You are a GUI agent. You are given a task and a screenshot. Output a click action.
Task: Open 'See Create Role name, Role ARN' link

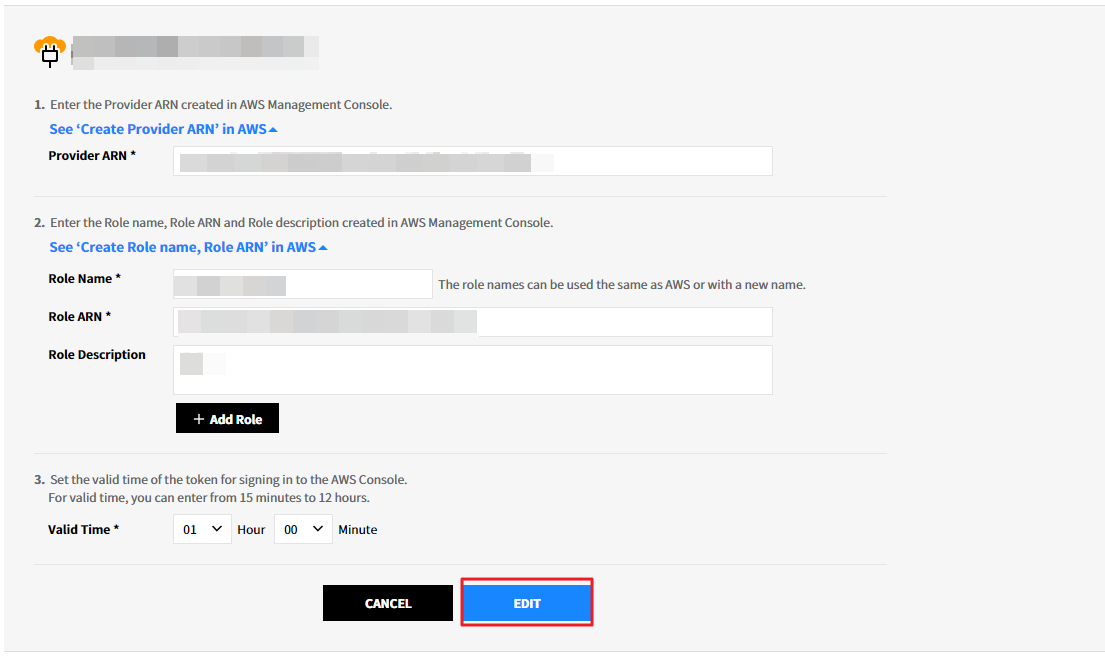coord(182,247)
